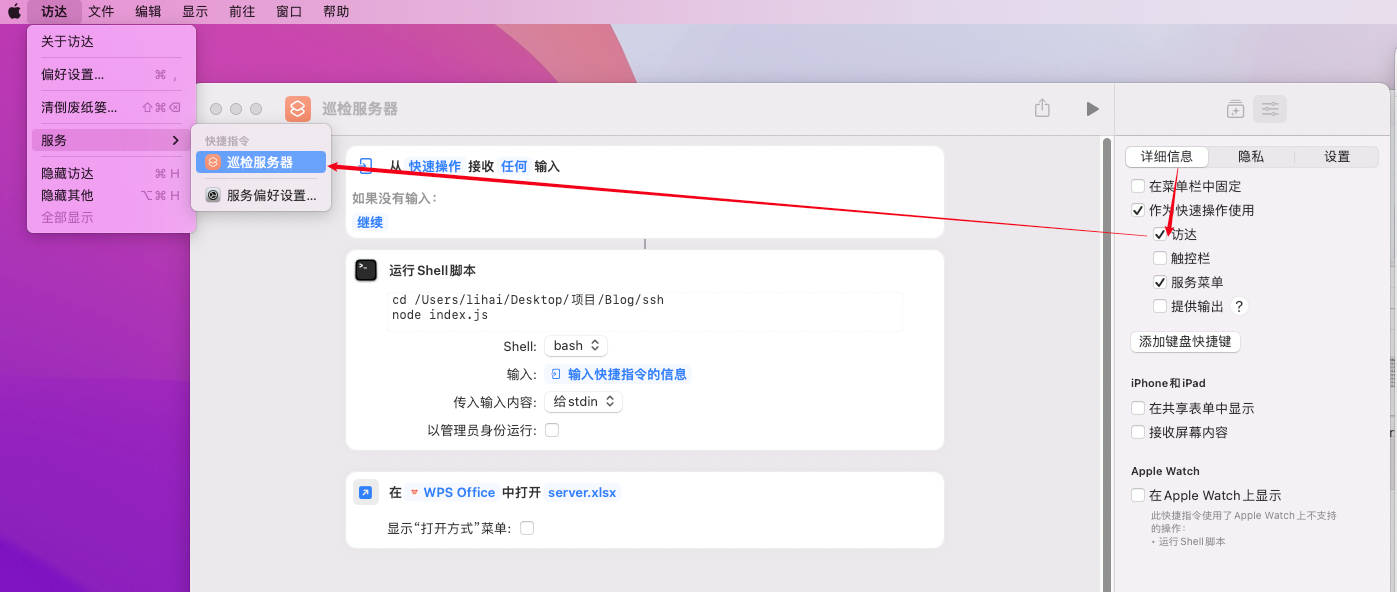Open the 文件 menu in menu bar

(x=101, y=12)
